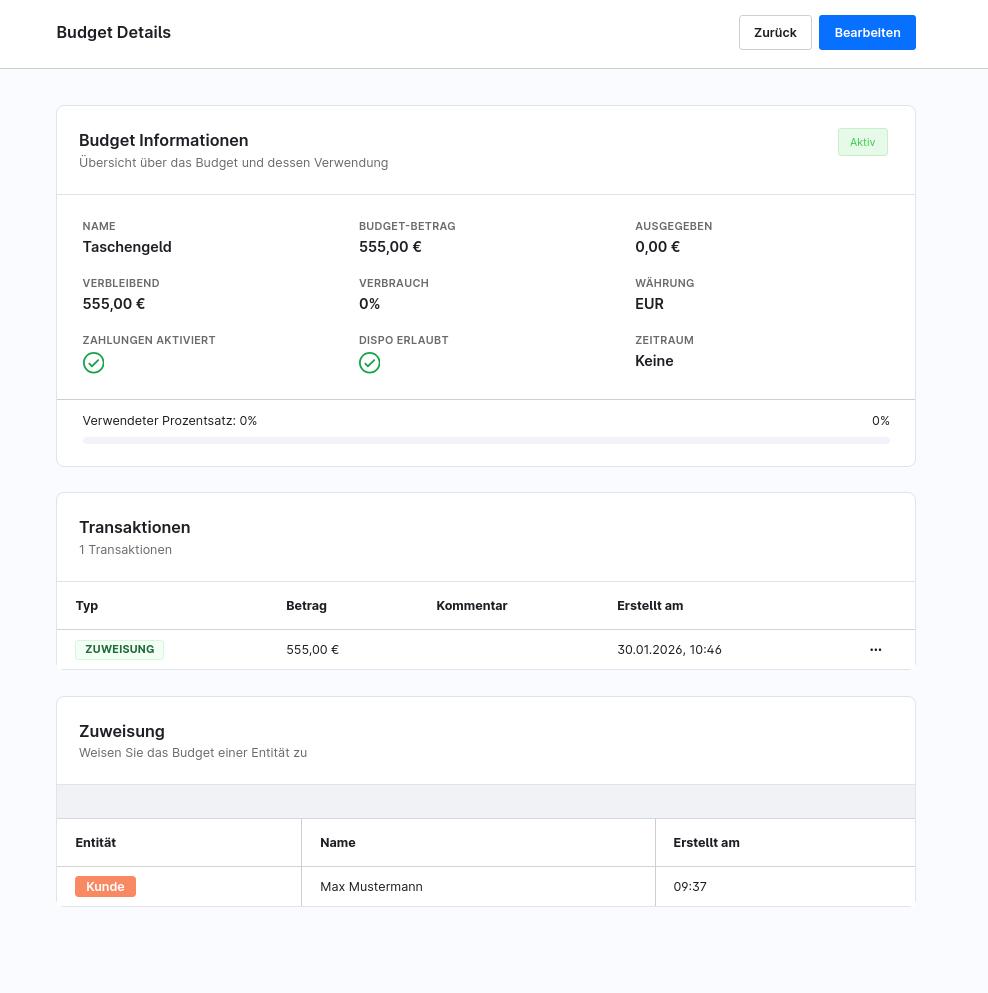Click the Budget Details page title
This screenshot has height=993, width=988.
click(x=114, y=32)
